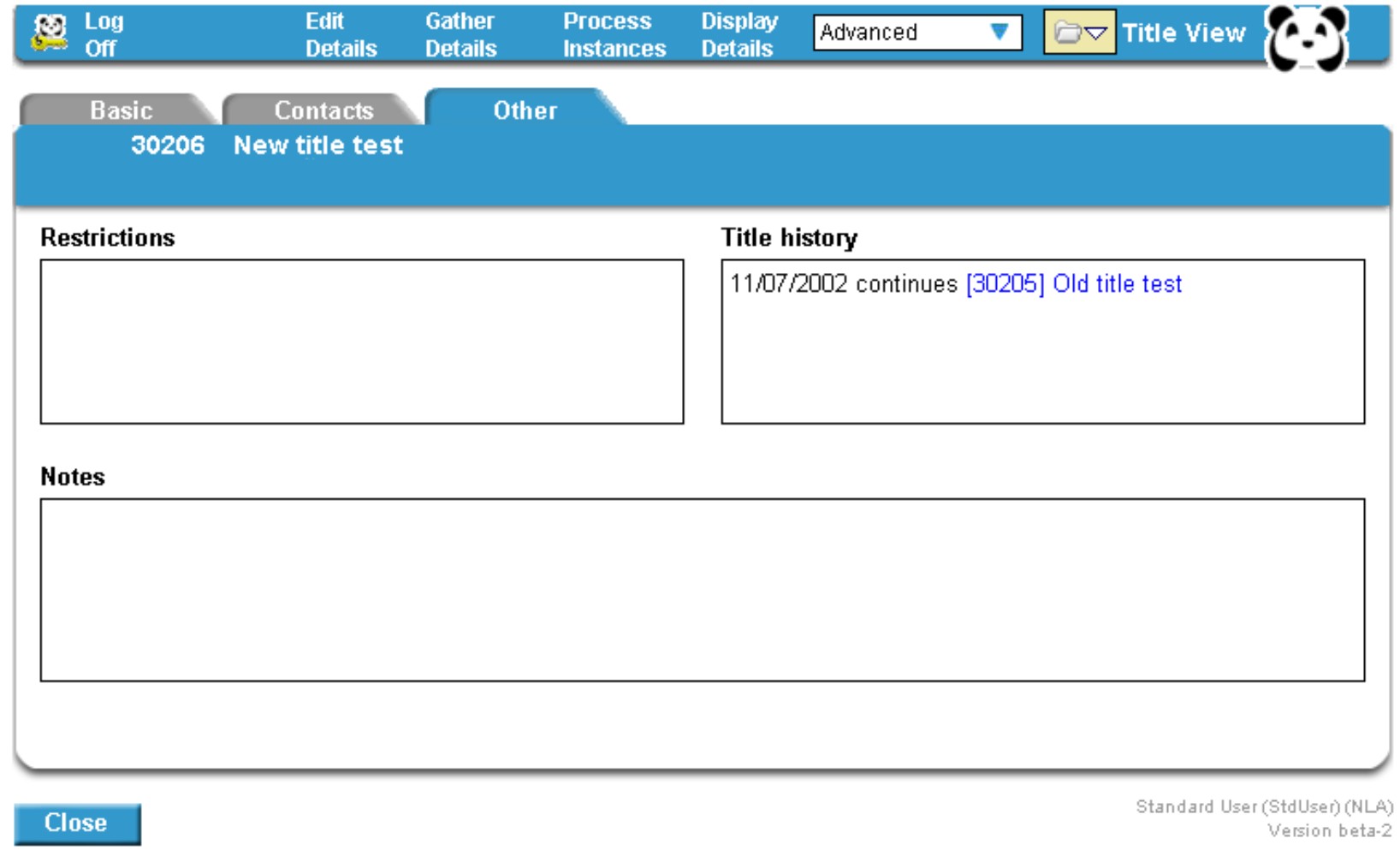Click inside the Restrictions box
The height and width of the screenshot is (850, 1400).
coord(362,342)
